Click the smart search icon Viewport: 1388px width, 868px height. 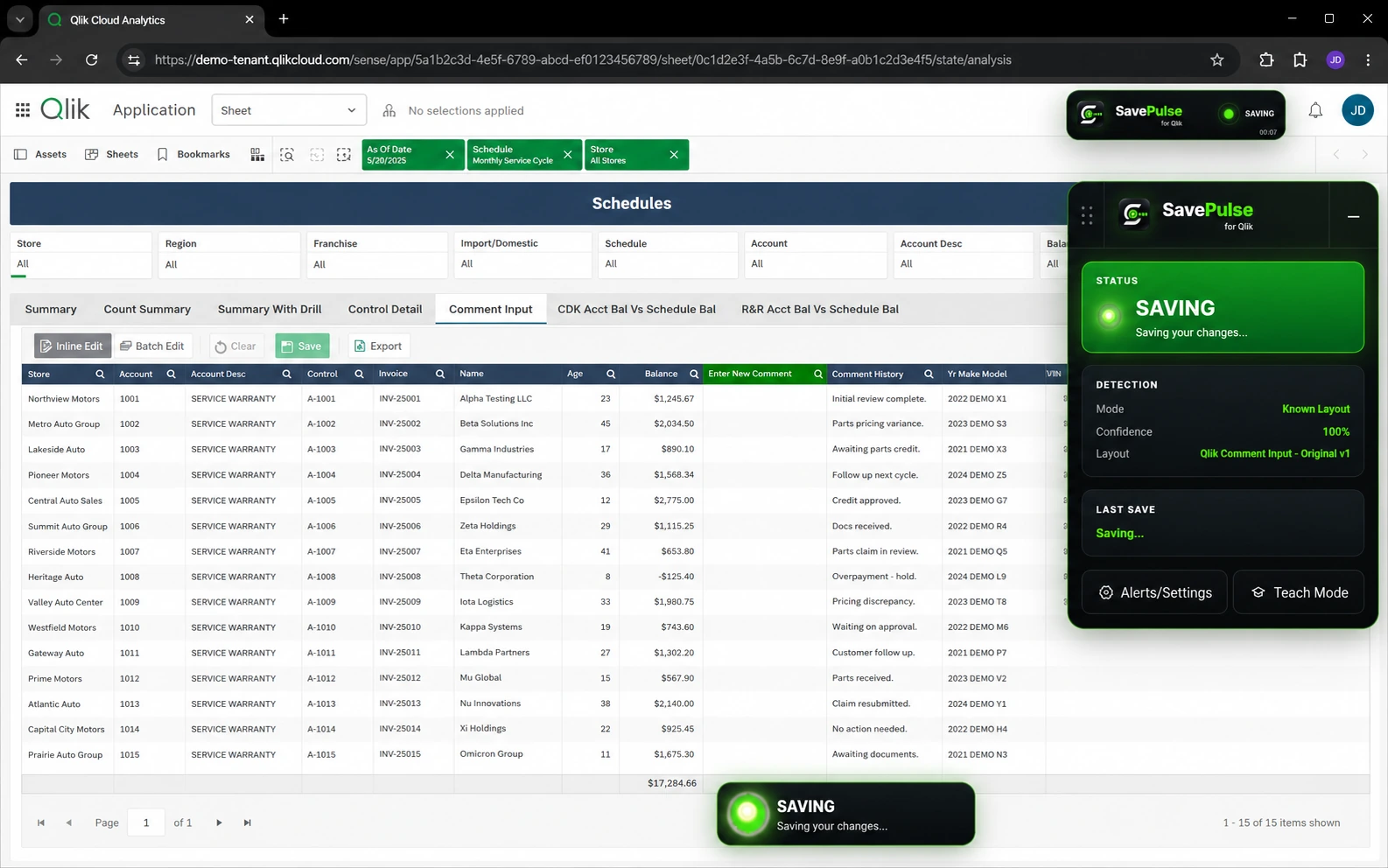tap(287, 154)
